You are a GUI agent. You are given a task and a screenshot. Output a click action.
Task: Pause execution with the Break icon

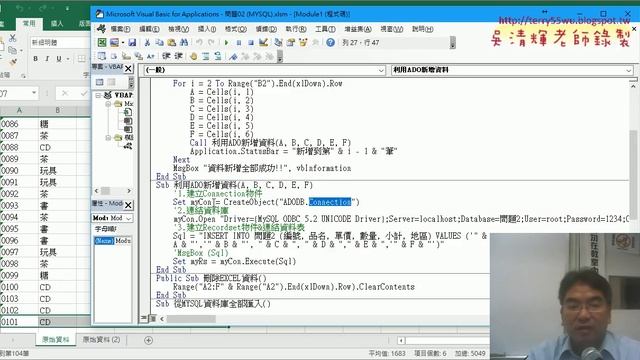click(x=239, y=42)
